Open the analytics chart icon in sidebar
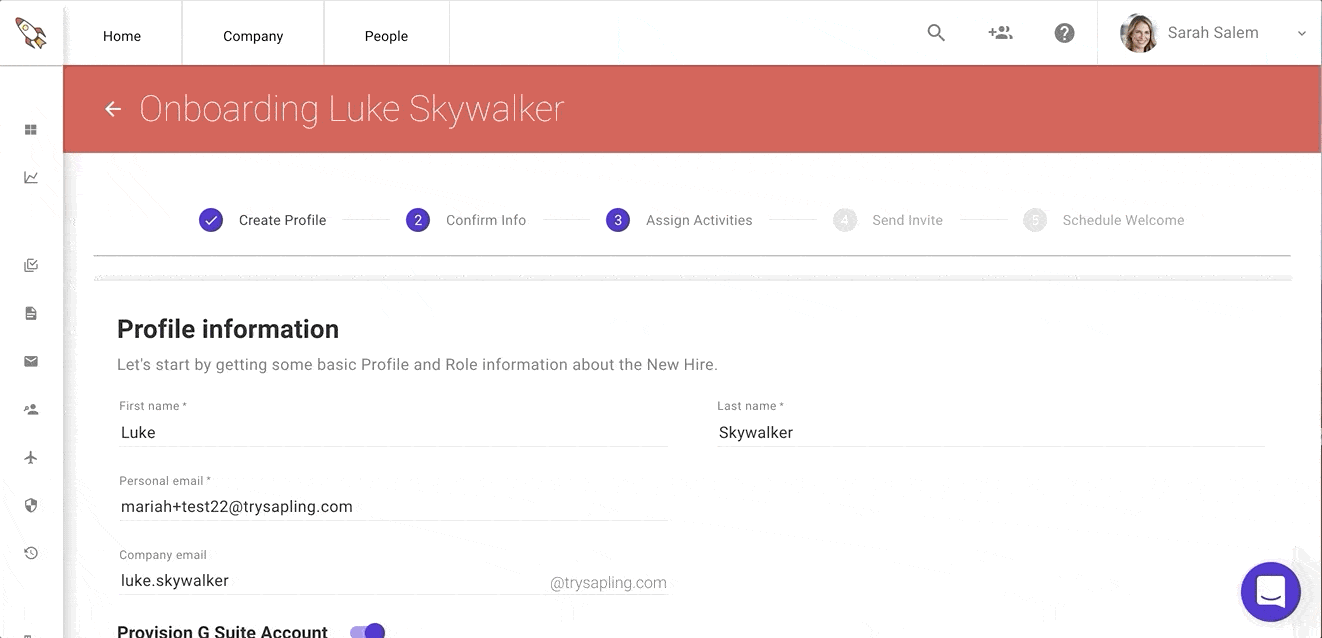 click(x=31, y=177)
